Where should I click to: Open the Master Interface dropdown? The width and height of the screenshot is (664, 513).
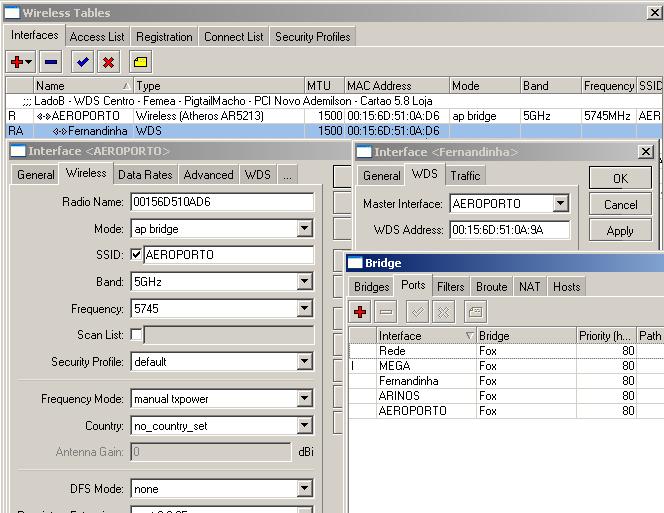[x=560, y=204]
